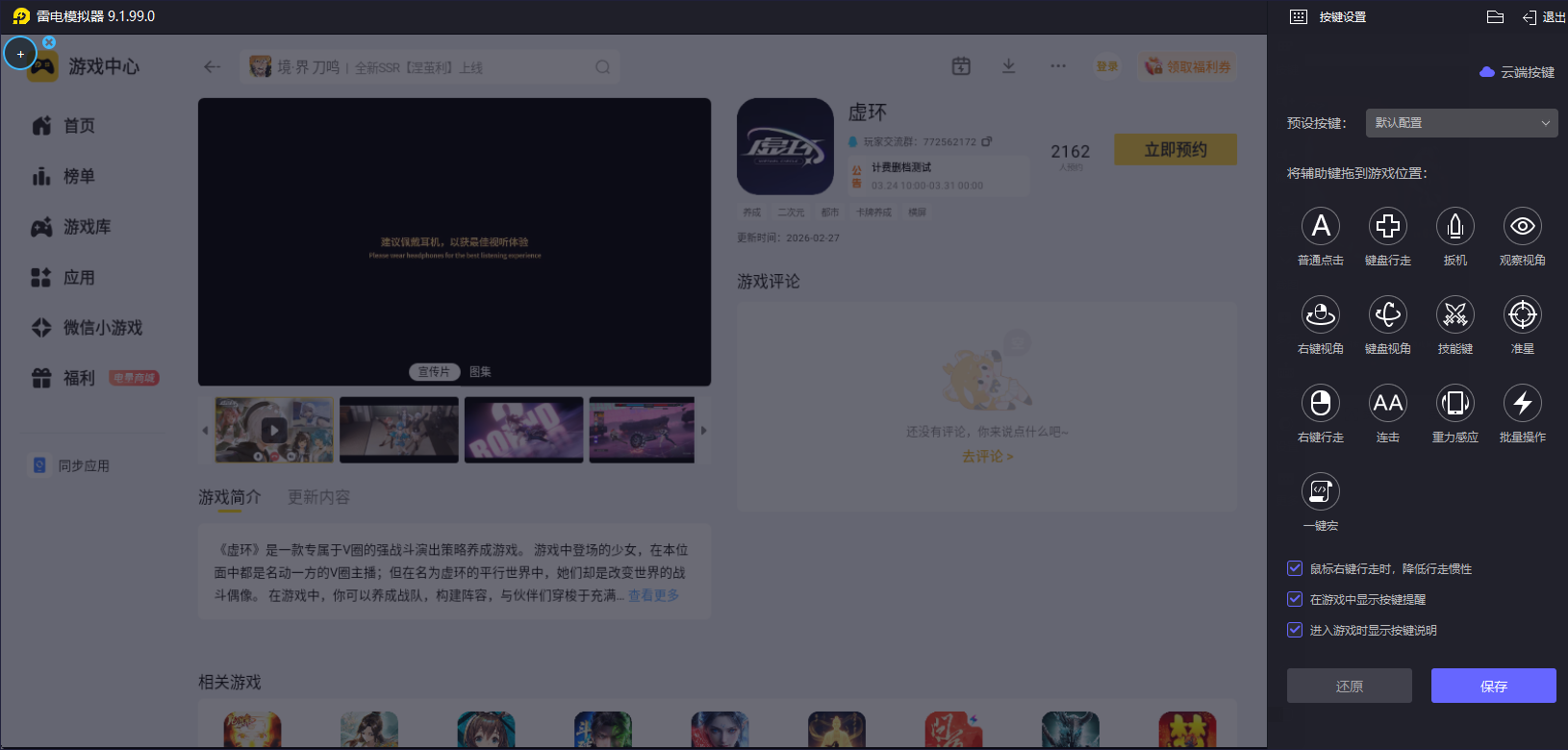This screenshot has height=750, width=1568.
Task: Select the 键盘行走 D-pad key icon
Action: pos(1388,226)
